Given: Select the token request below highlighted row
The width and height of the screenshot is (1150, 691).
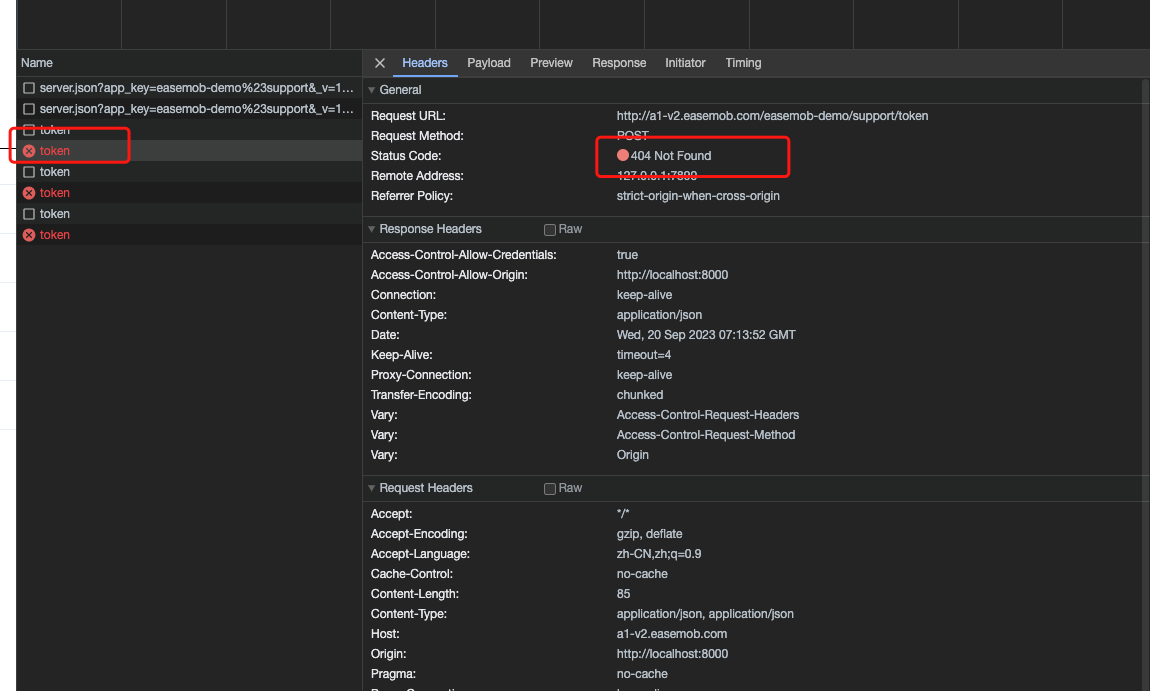Looking at the screenshot, I should coord(189,172).
